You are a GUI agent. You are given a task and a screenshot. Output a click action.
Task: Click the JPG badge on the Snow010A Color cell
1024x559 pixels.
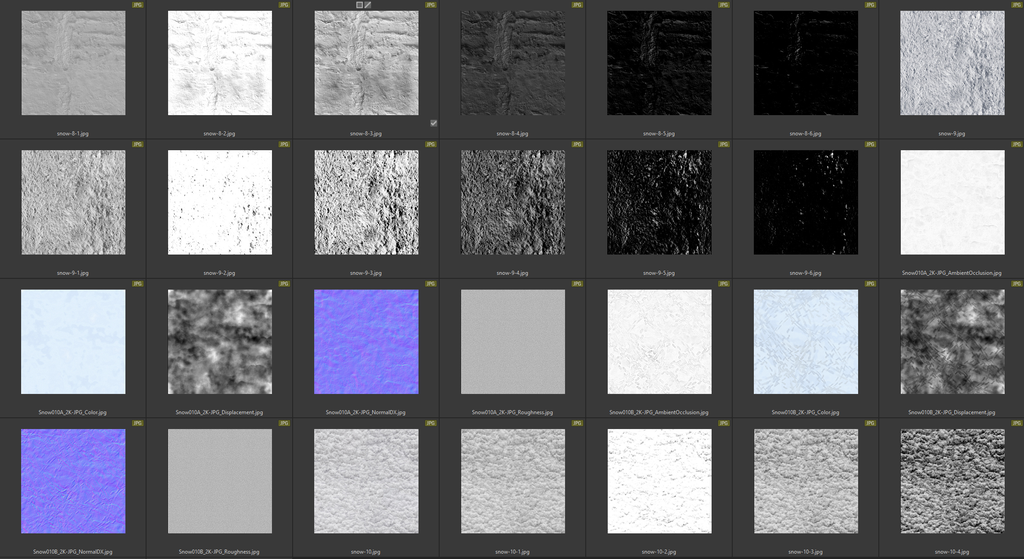138,284
